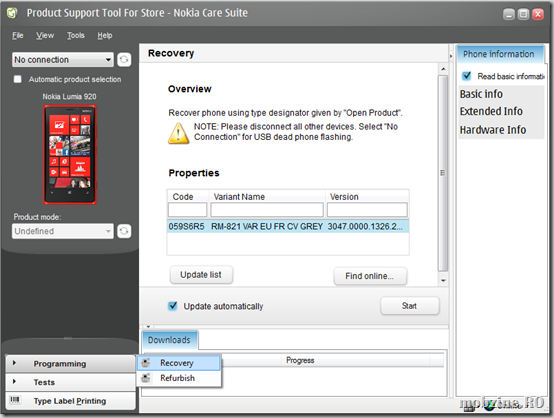Open Type Label Printing

coord(70,401)
